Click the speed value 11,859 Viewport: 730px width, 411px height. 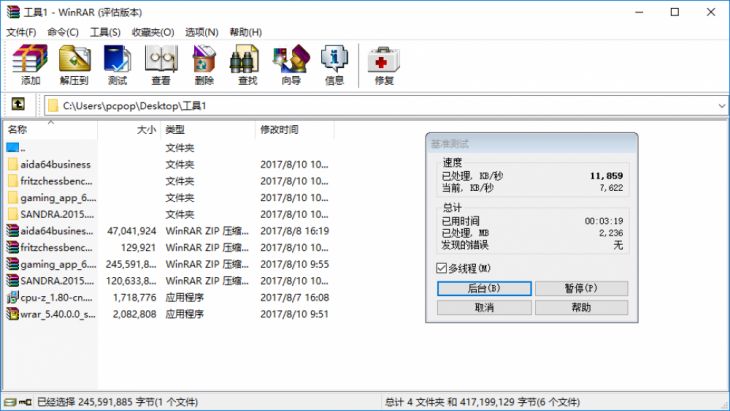606,176
